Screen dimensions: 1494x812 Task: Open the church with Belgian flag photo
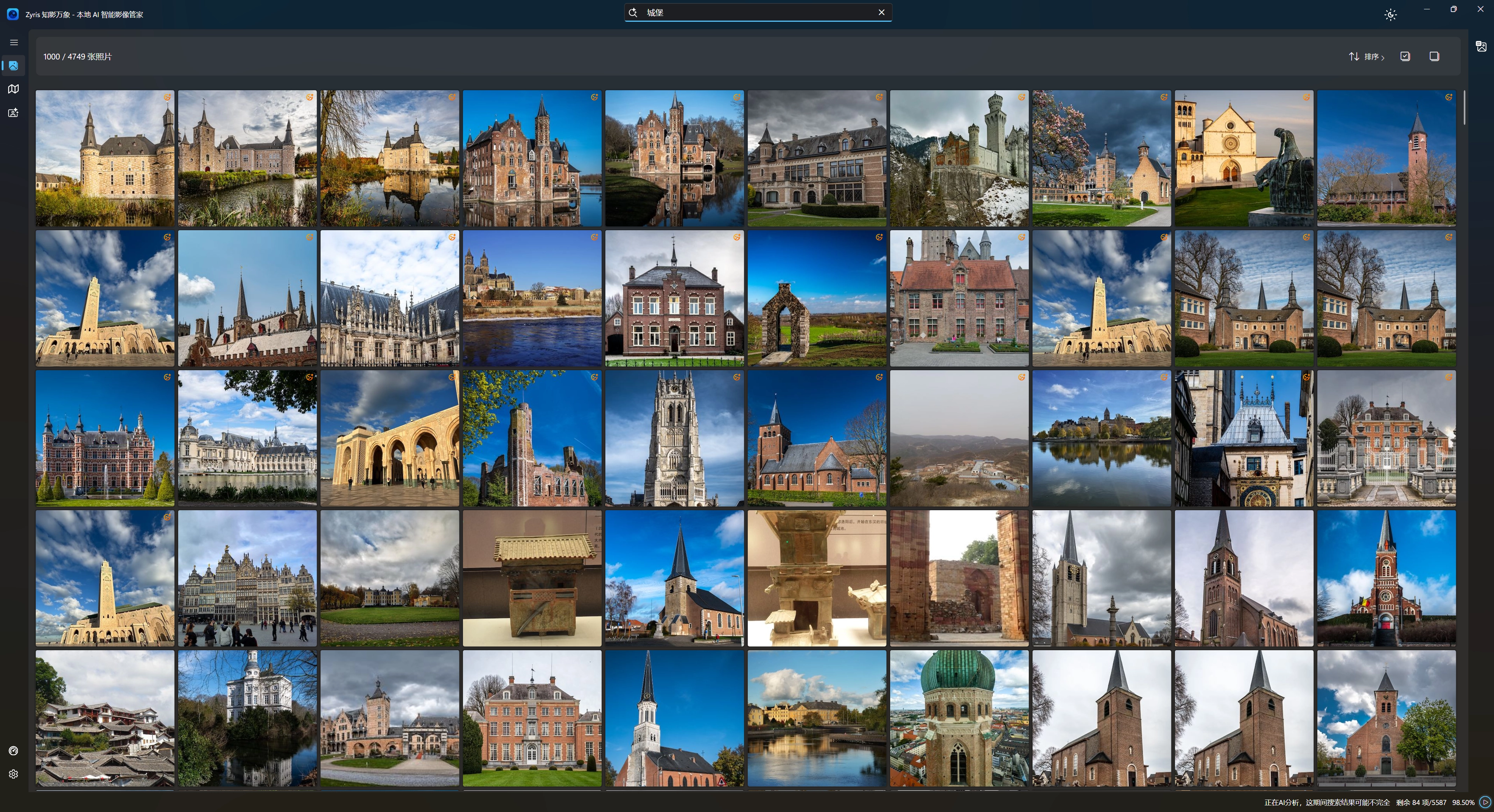tap(1386, 578)
